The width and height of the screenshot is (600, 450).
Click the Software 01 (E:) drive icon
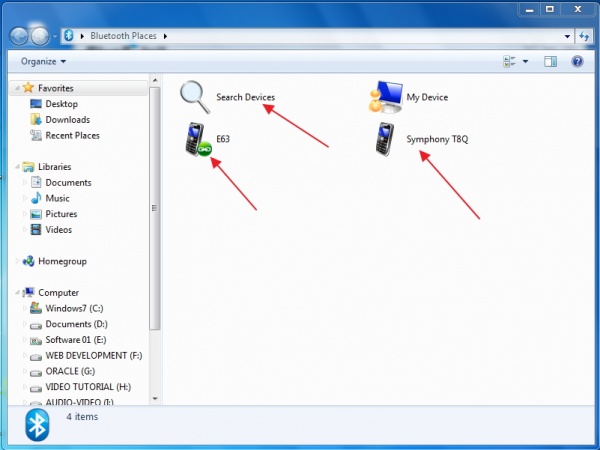(x=36, y=340)
